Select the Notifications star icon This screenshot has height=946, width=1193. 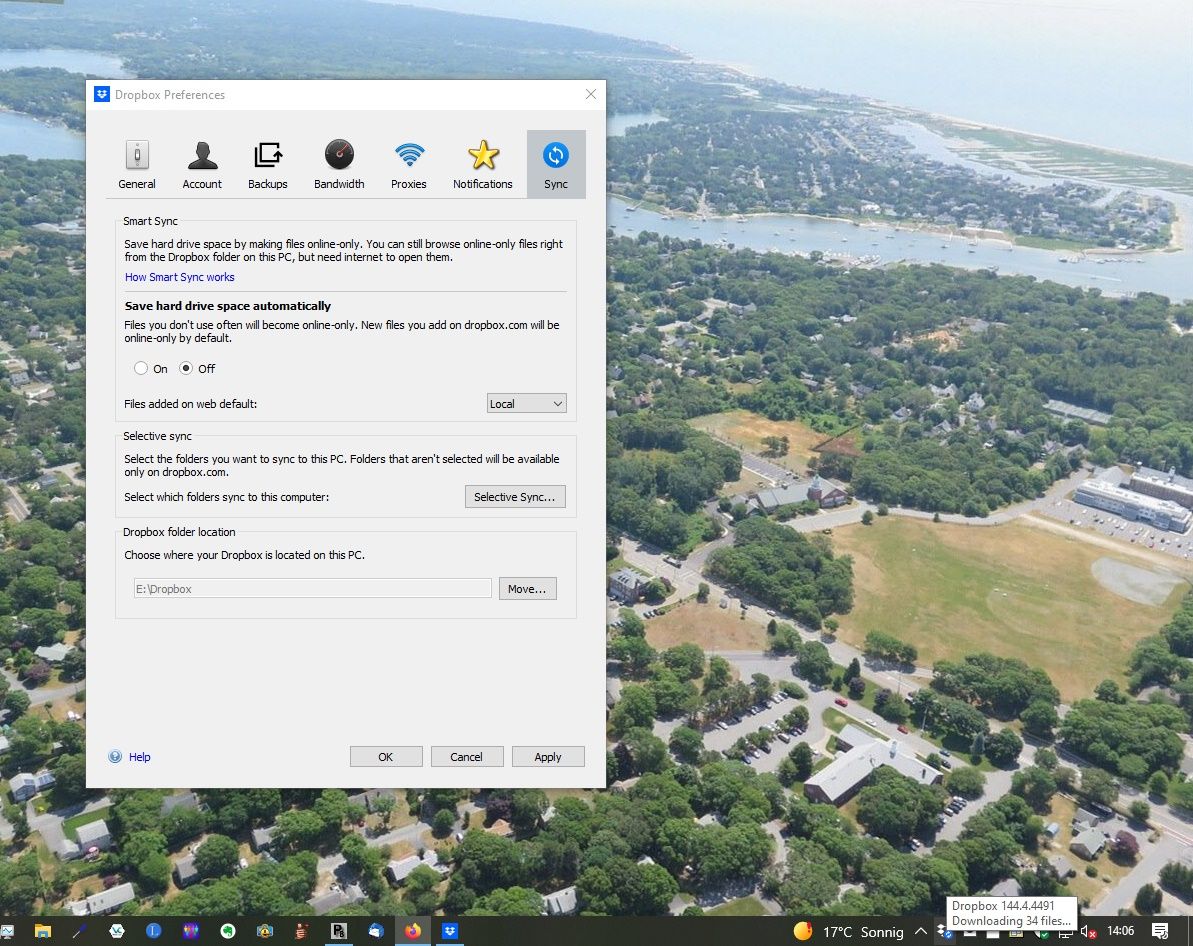(483, 155)
